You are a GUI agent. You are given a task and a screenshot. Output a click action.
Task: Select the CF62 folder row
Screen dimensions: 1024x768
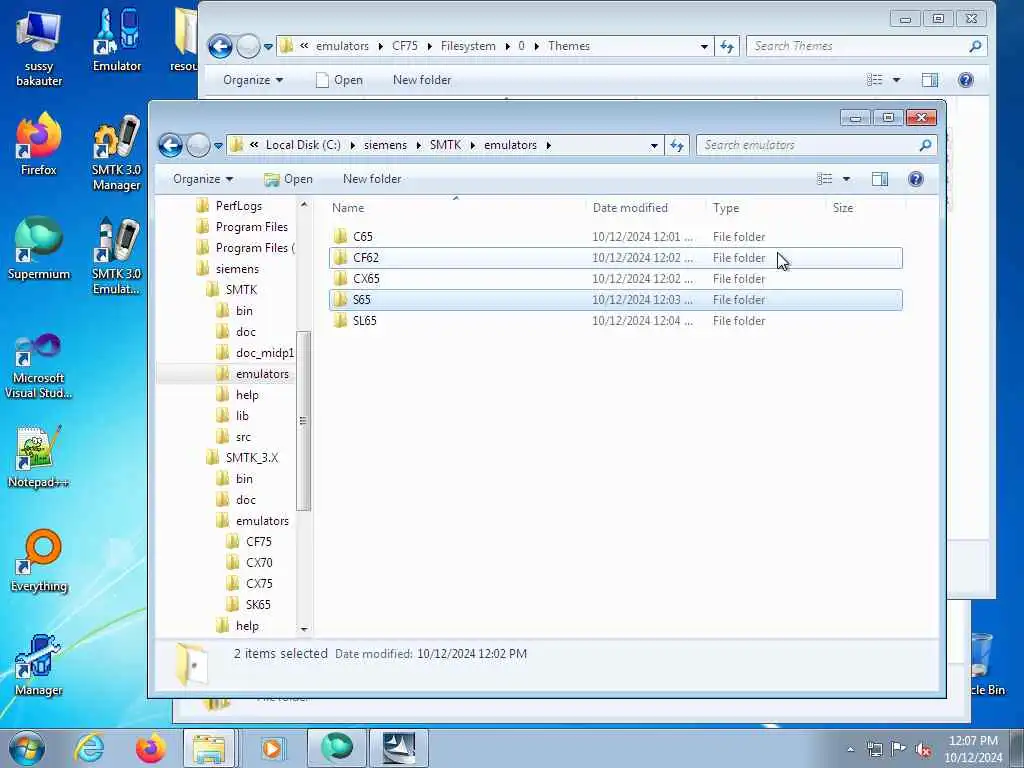(x=615, y=258)
